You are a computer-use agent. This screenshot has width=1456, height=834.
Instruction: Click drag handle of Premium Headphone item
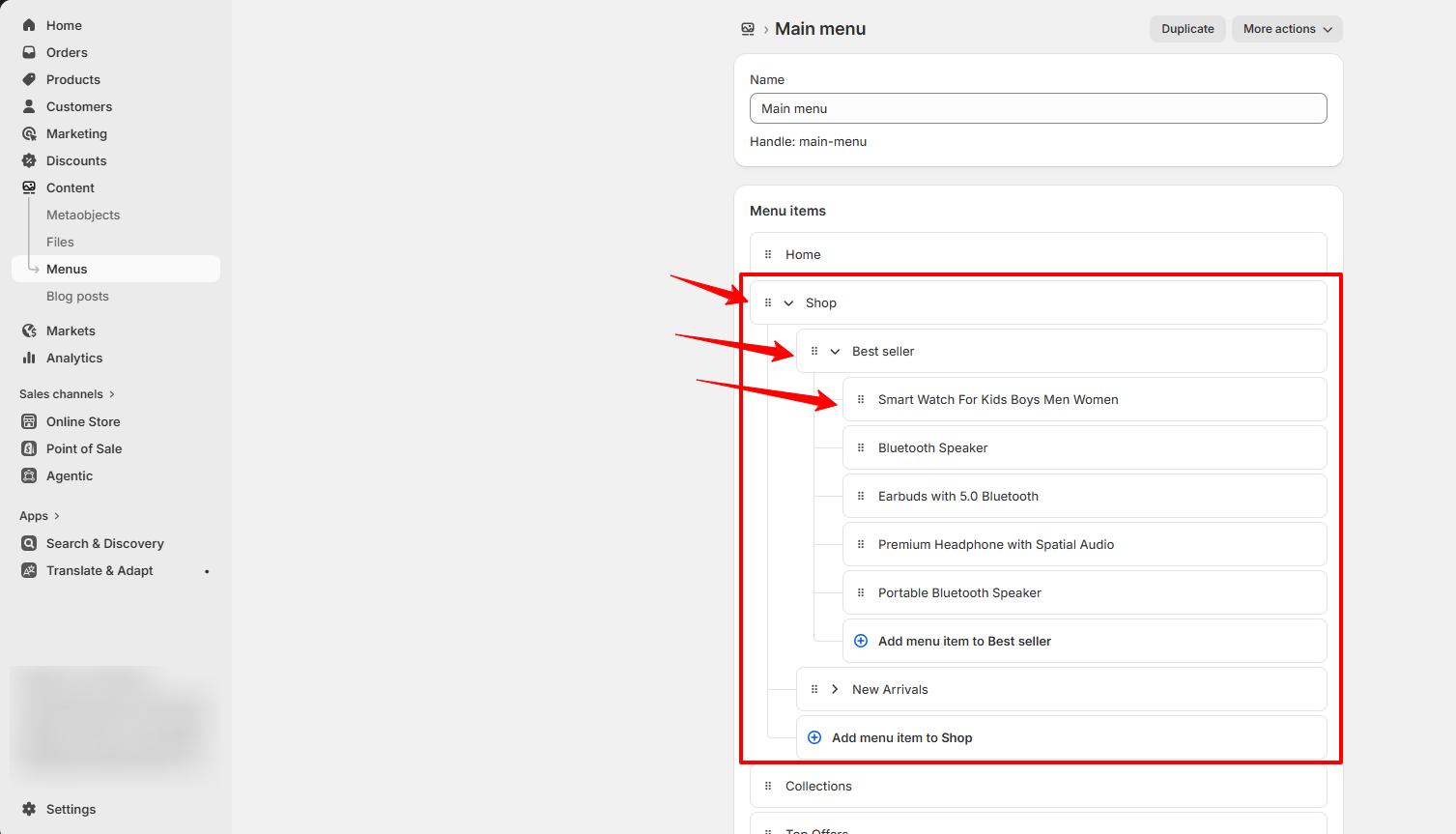tap(861, 544)
